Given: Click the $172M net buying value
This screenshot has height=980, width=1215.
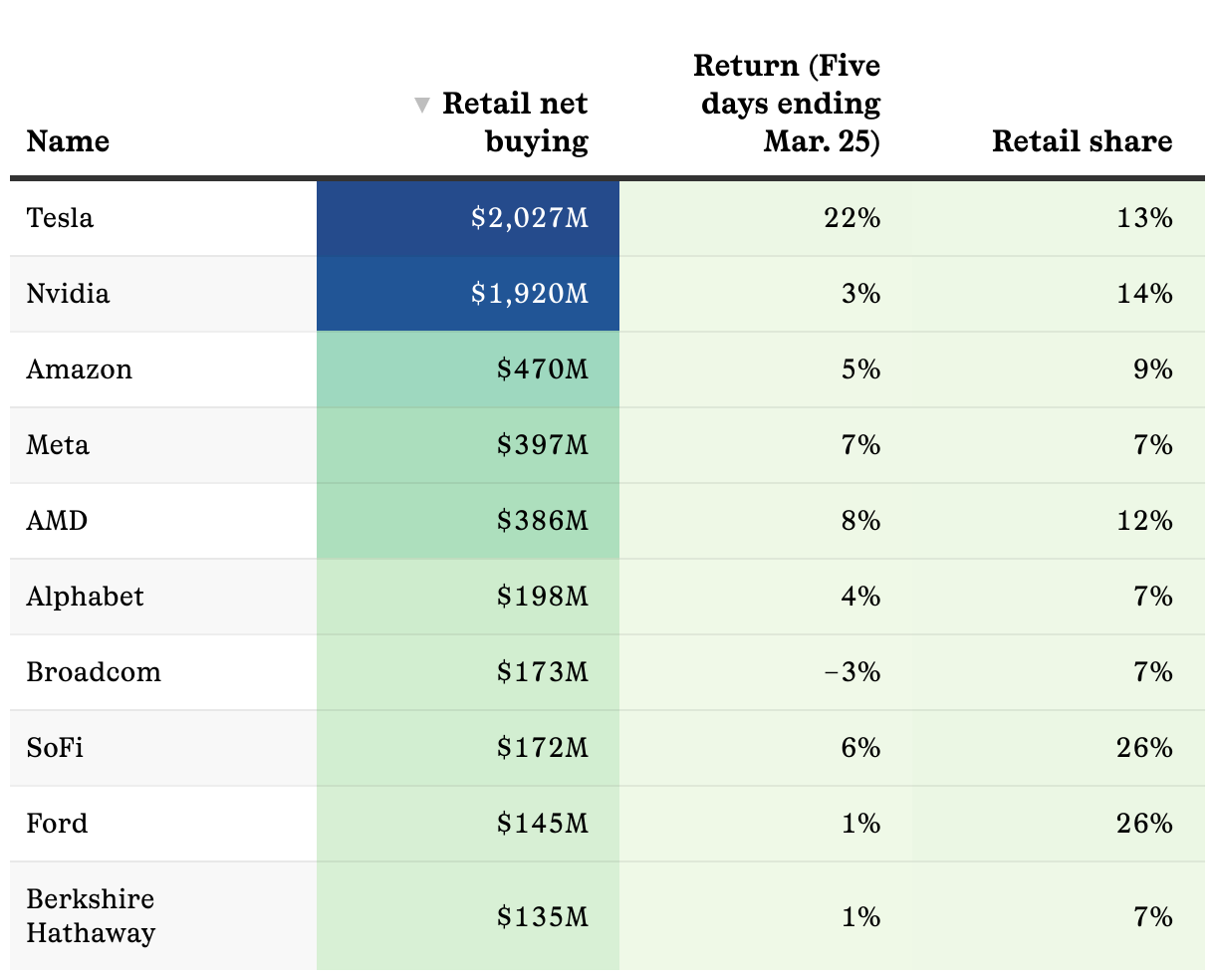Looking at the screenshot, I should [x=543, y=748].
